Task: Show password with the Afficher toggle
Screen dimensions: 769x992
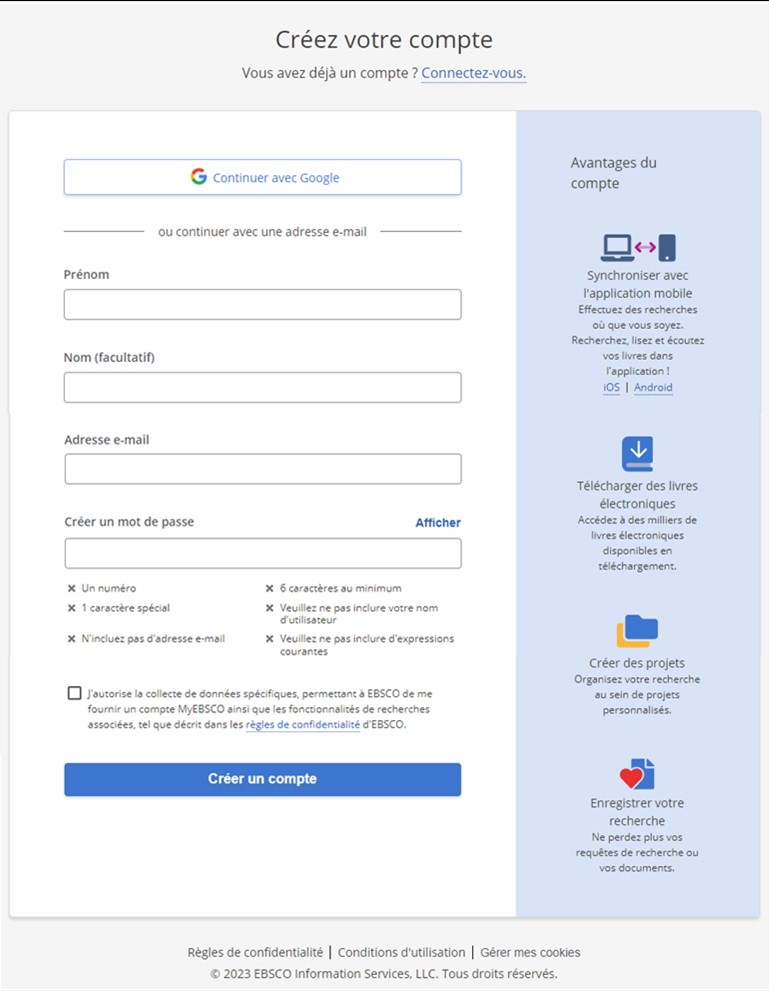Action: pos(438,523)
